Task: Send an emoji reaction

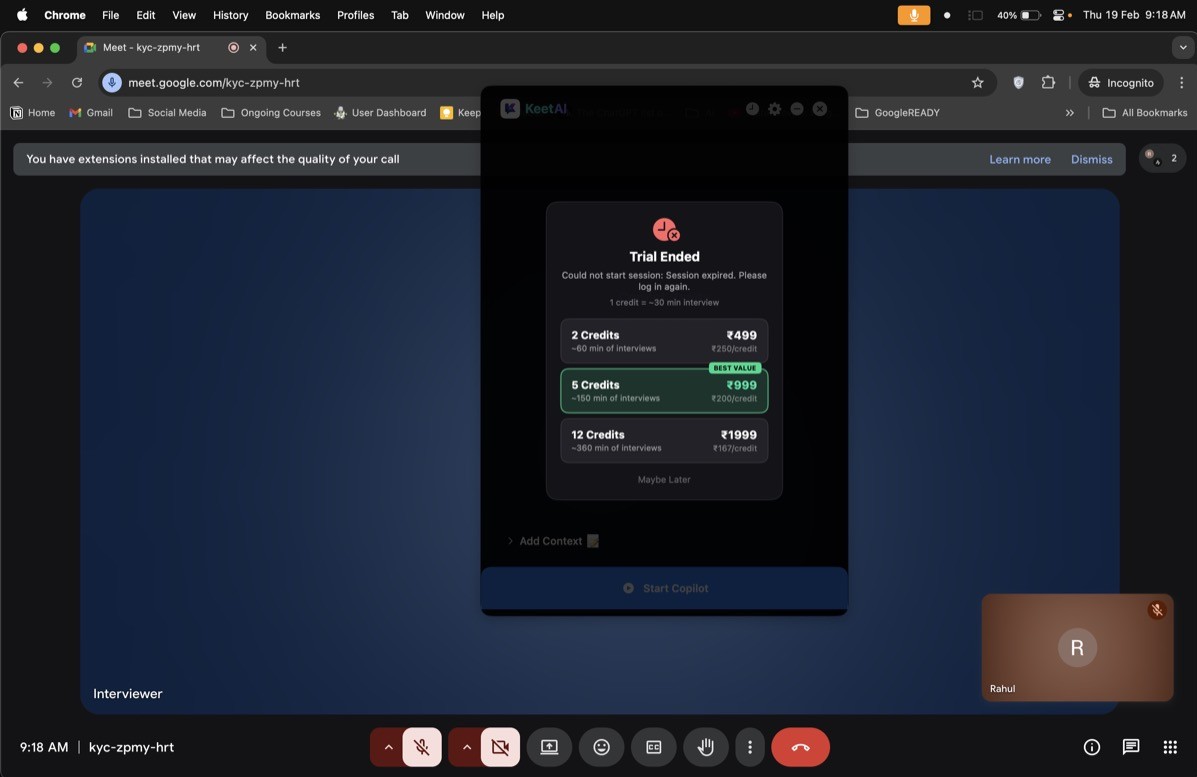Action: [x=601, y=746]
